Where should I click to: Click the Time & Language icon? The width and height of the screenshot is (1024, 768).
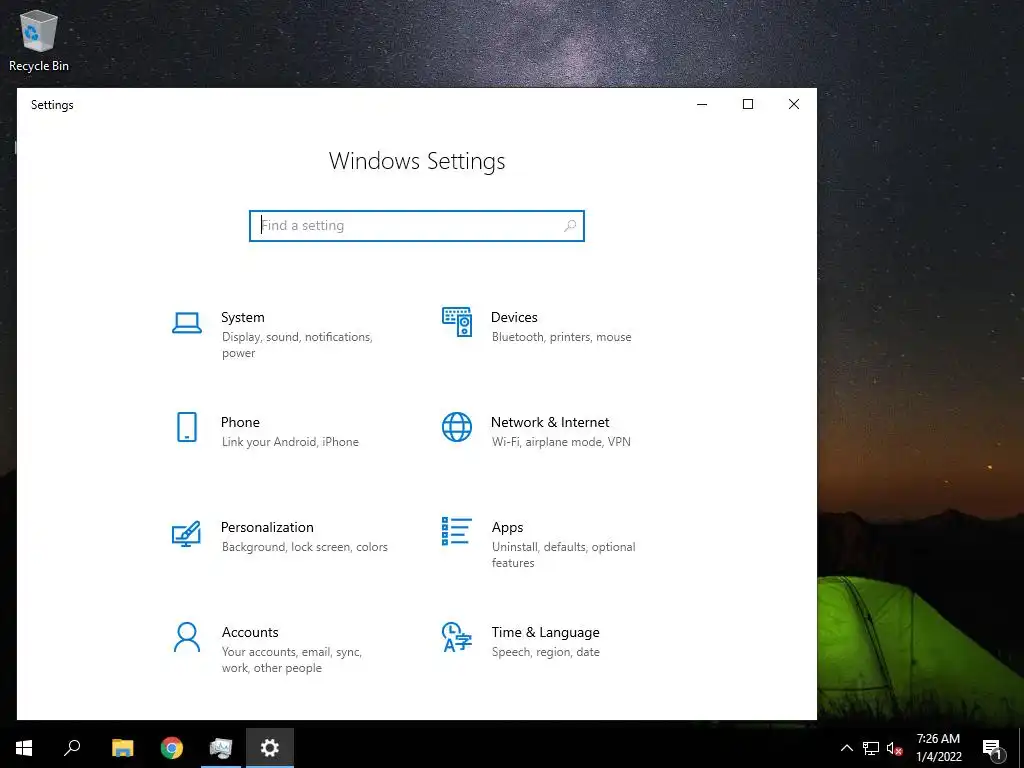456,637
